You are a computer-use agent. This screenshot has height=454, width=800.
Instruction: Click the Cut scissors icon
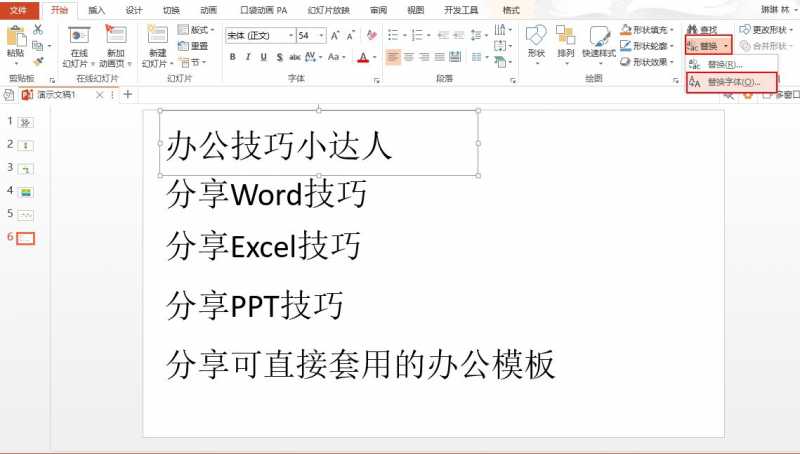pos(38,30)
